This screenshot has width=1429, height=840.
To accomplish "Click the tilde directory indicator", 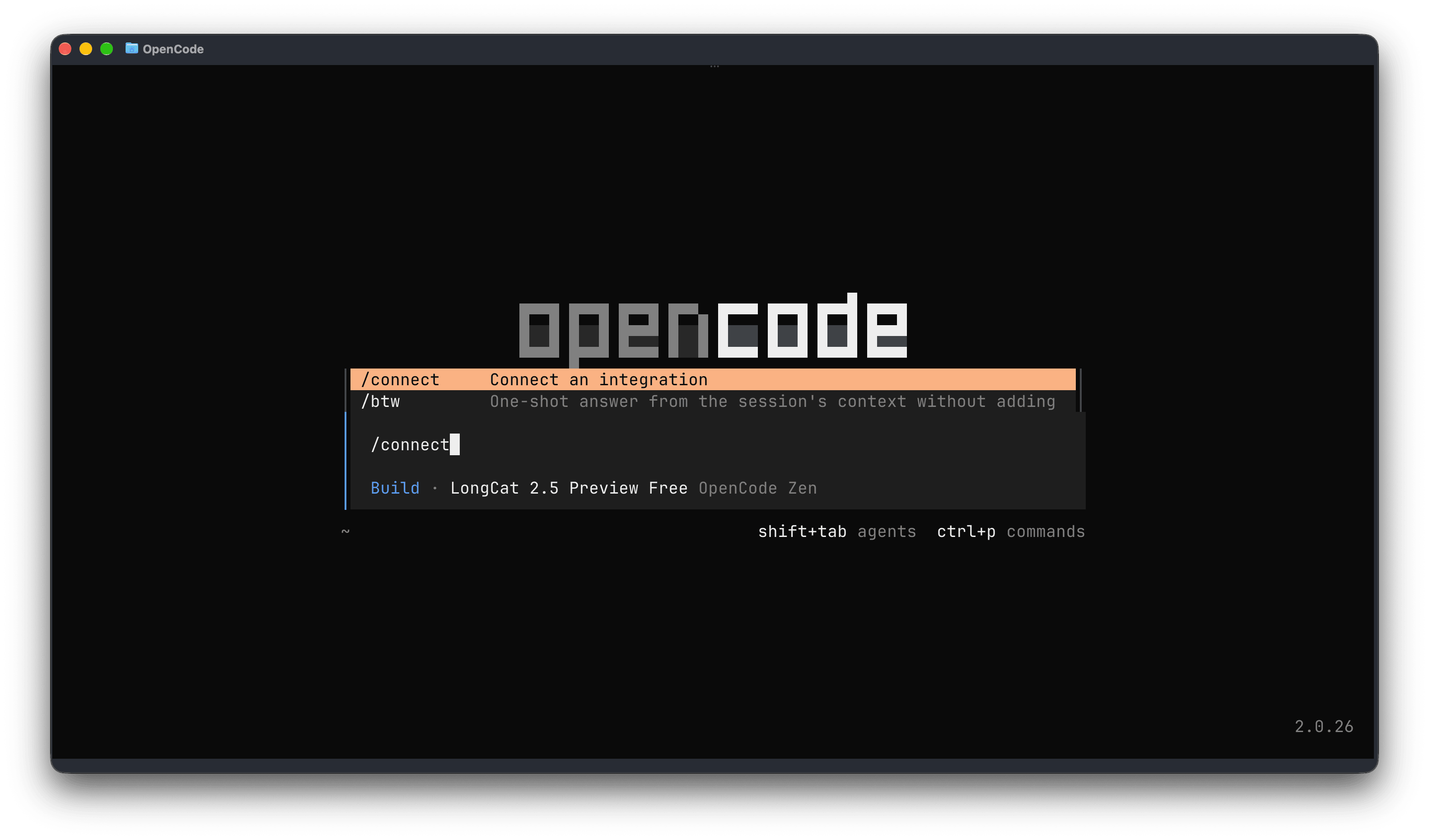I will (346, 532).
